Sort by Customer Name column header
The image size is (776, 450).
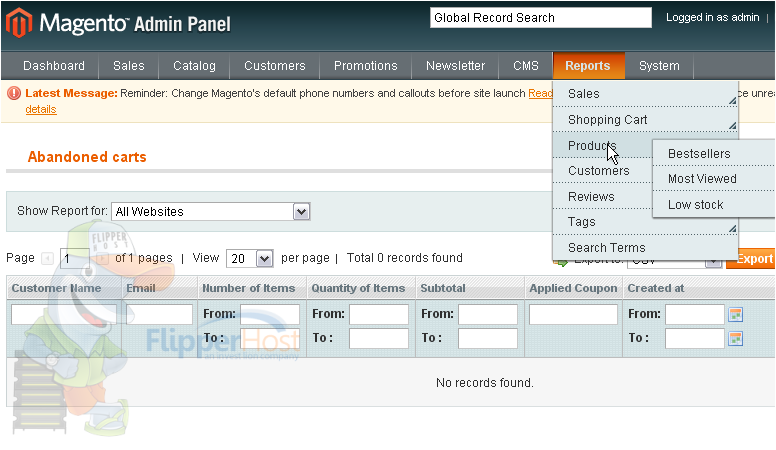click(x=56, y=288)
